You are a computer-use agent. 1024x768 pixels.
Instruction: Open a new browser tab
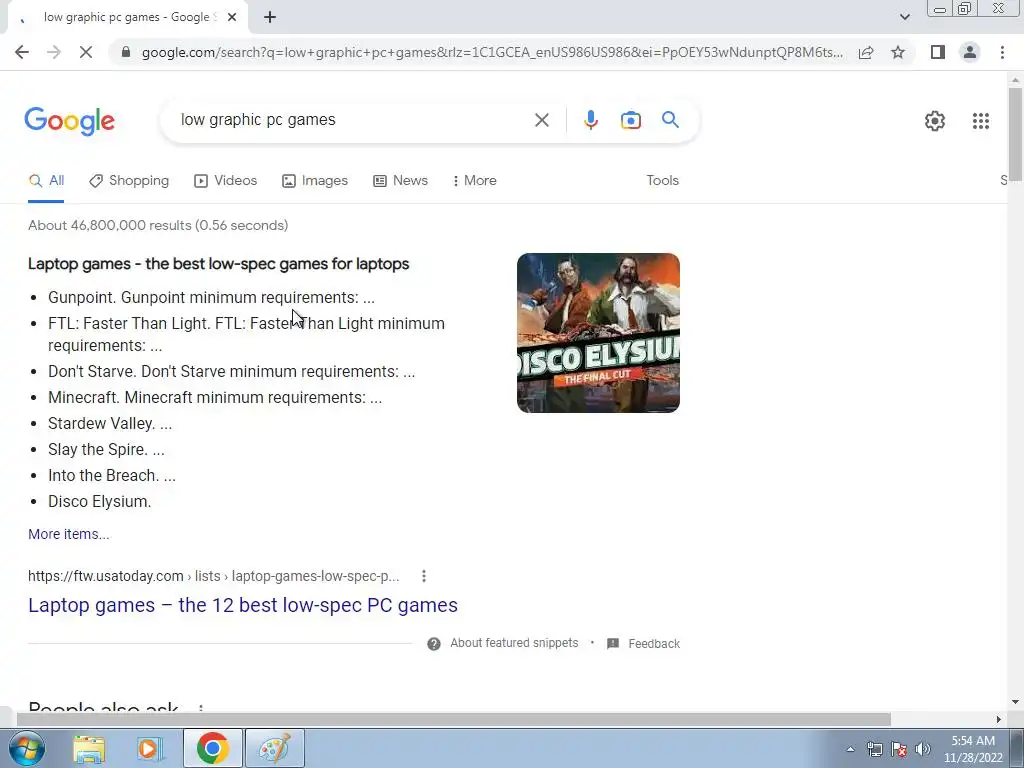[270, 18]
